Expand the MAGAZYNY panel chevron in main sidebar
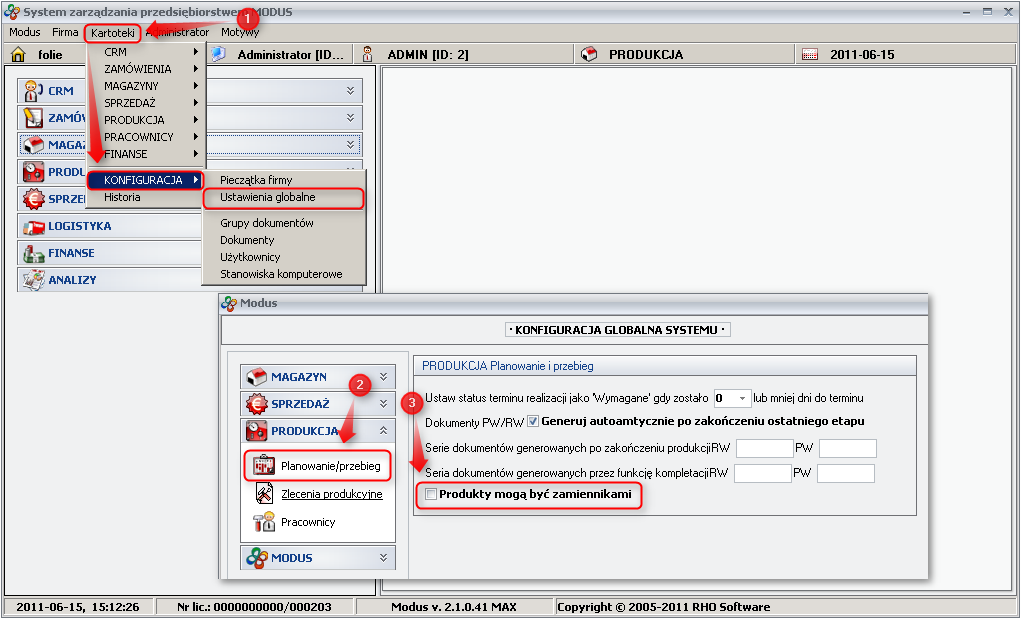The image size is (1021, 619). pos(350,144)
